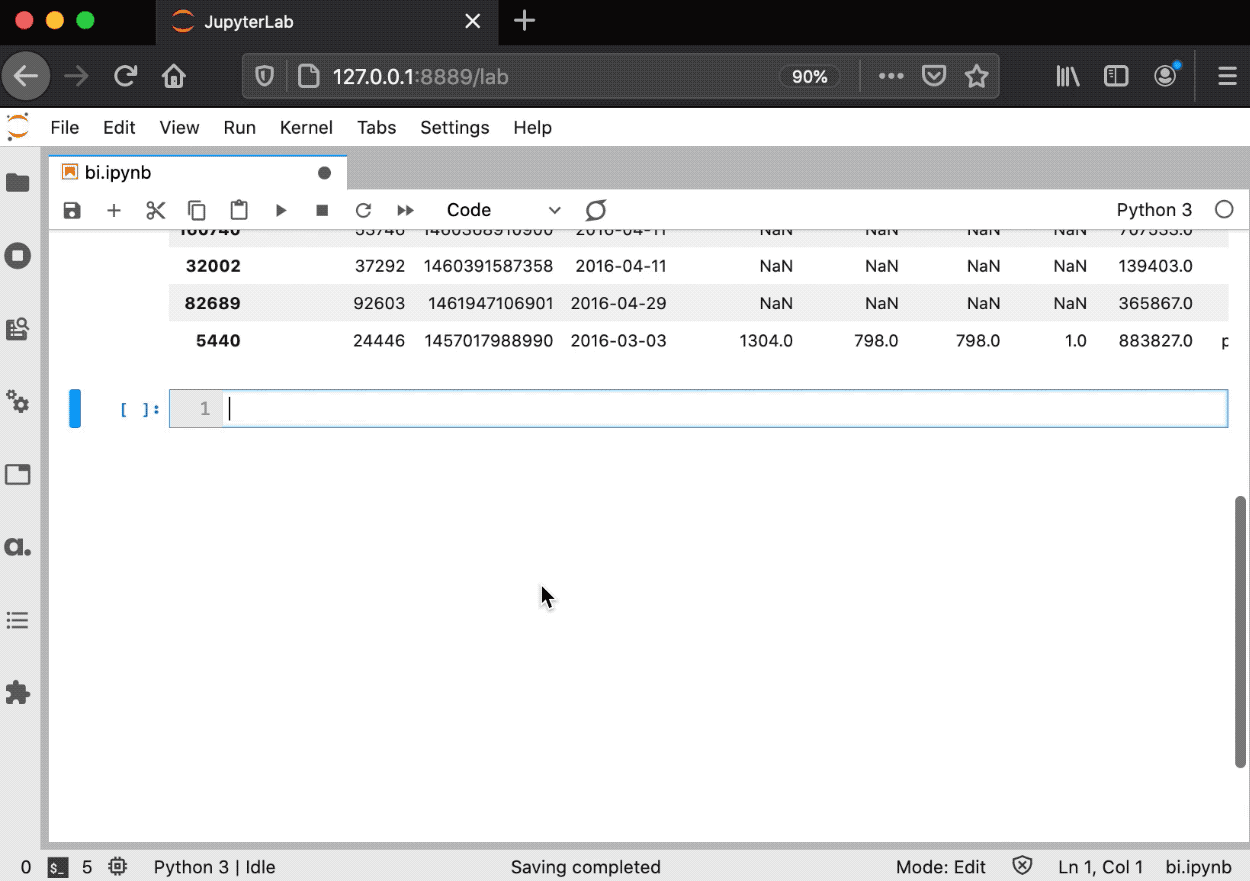
Task: Select the bi.ipynb notebook tab
Action: click(x=197, y=172)
